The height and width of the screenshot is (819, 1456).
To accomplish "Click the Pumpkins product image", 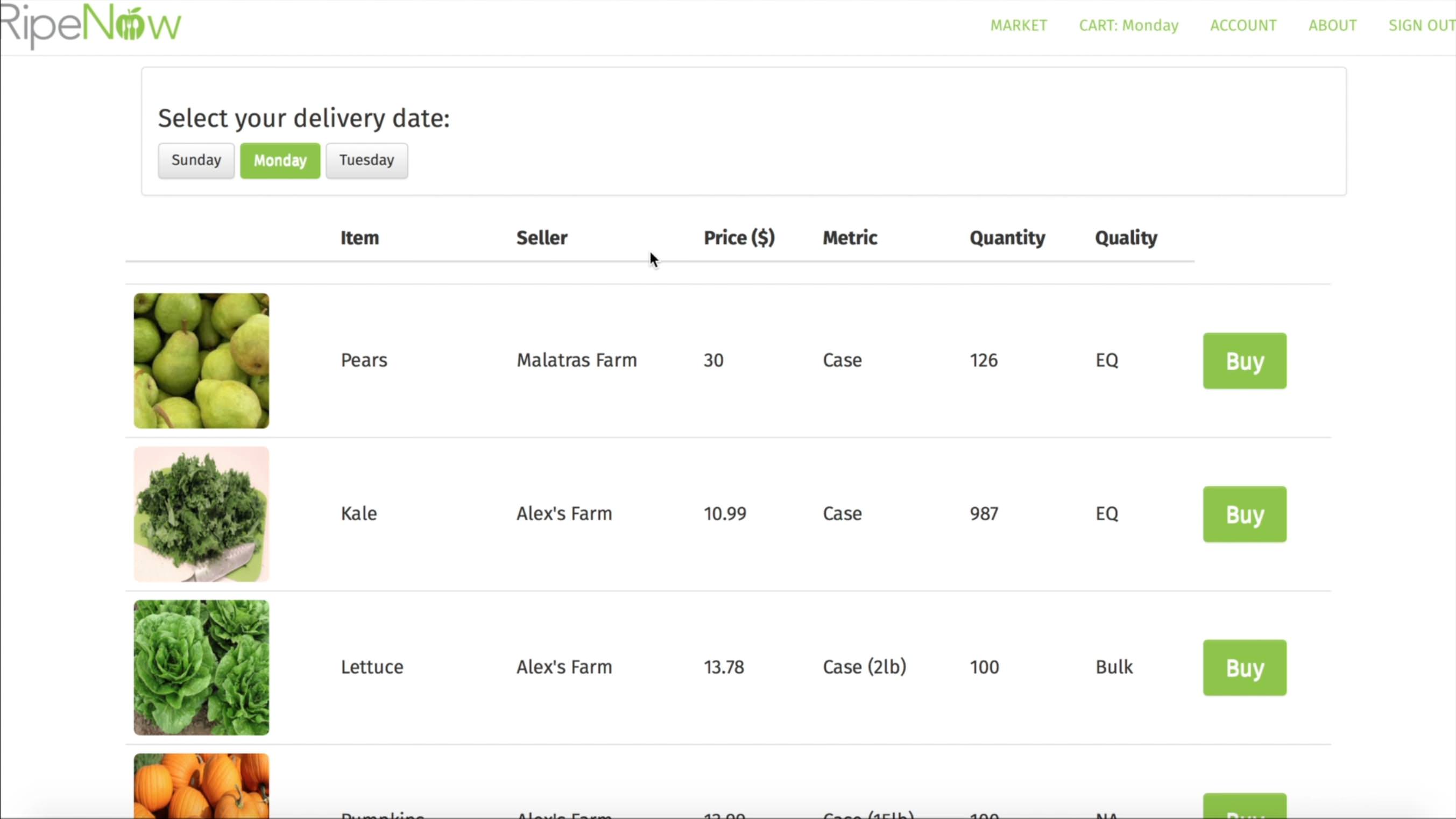I will pyautogui.click(x=201, y=786).
